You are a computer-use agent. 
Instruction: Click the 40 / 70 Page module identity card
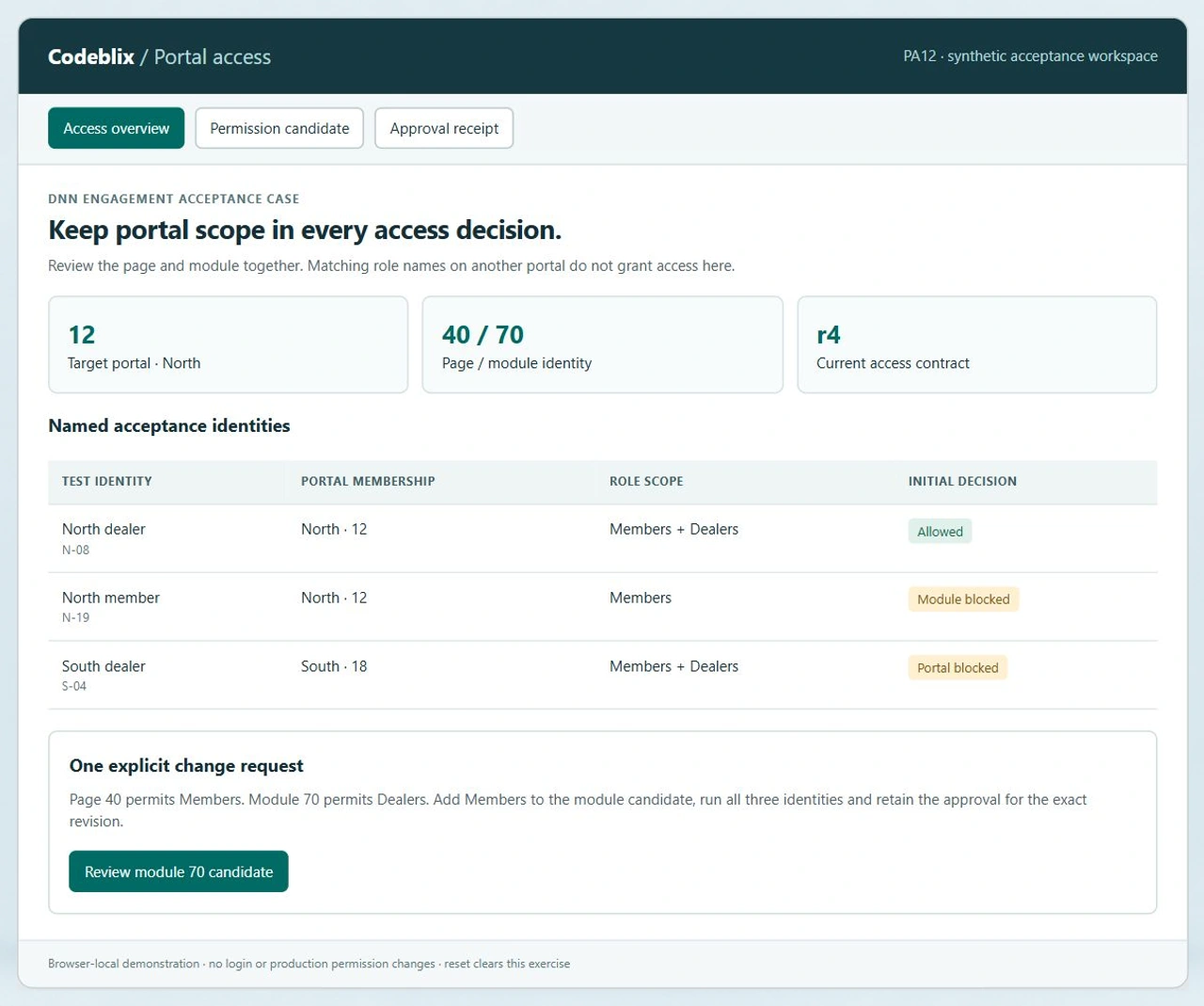tap(602, 344)
